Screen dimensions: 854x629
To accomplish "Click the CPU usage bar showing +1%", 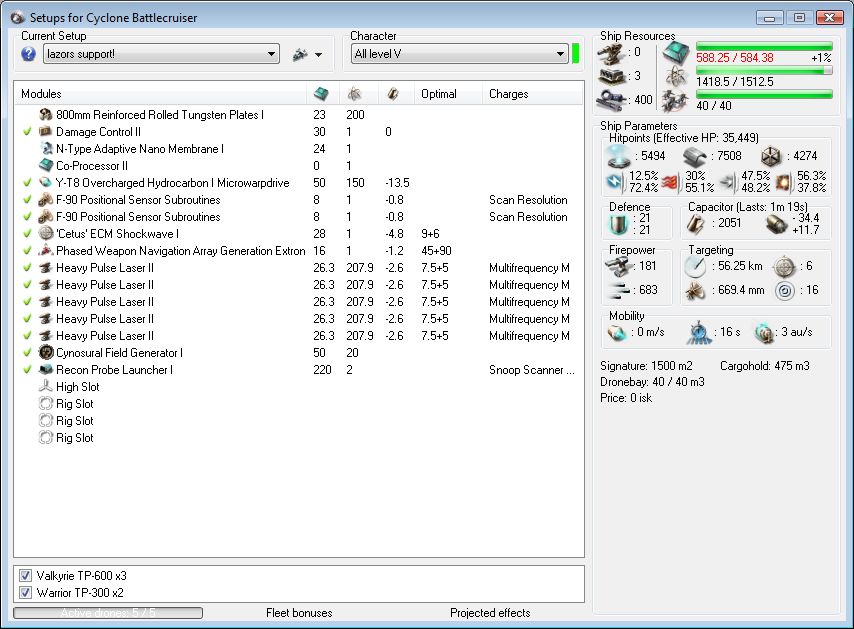I will [x=764, y=46].
